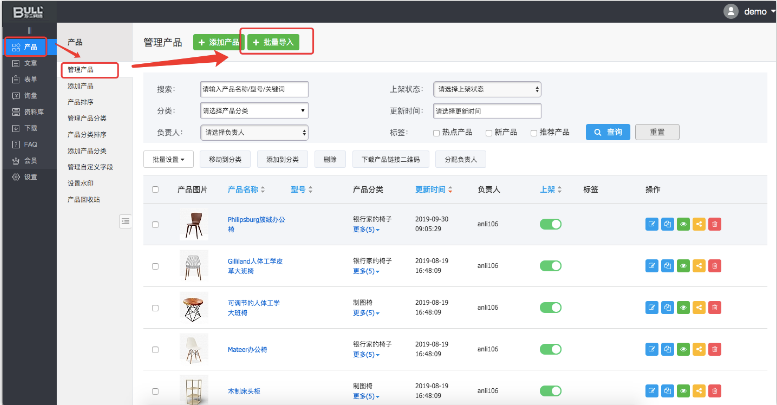Edit the Philipsburg office chair product
This screenshot has height=405, width=777.
pyautogui.click(x=652, y=224)
